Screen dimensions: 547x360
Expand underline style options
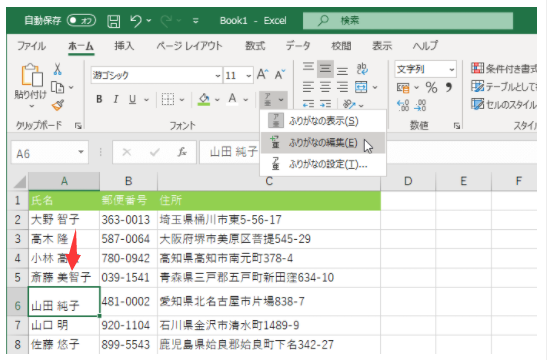pos(147,100)
